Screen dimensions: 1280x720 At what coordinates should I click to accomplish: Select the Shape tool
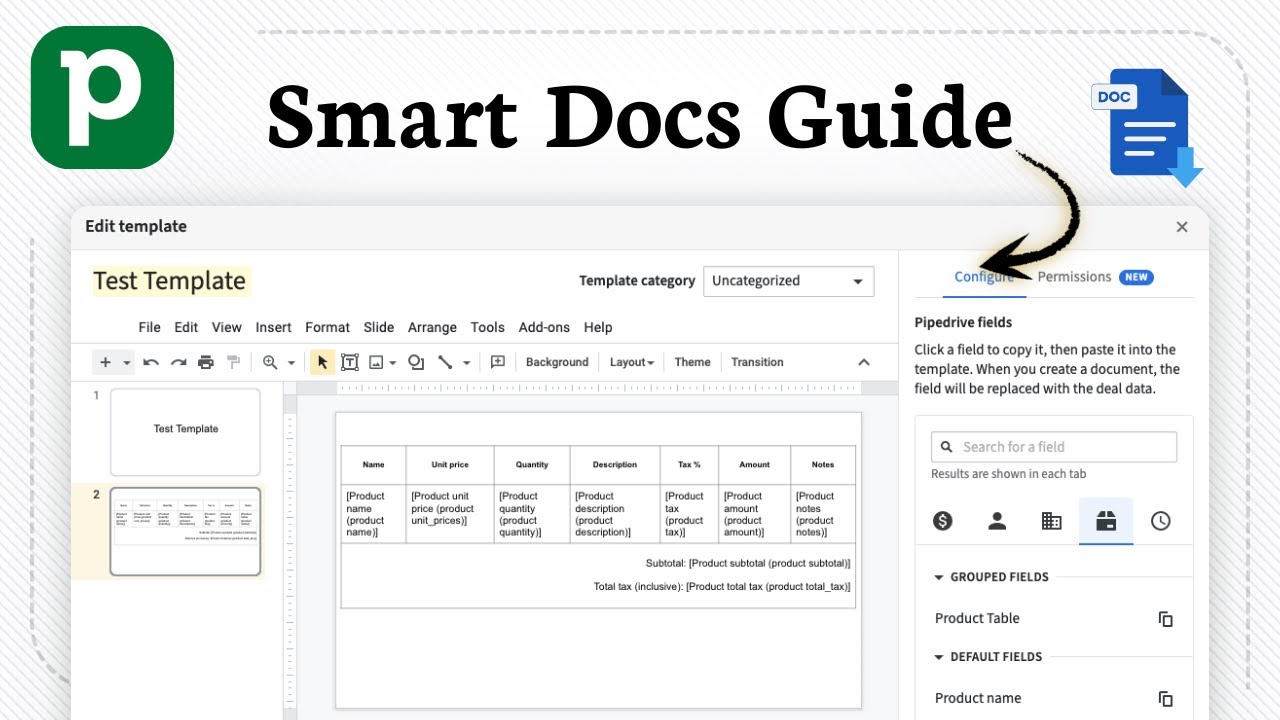416,362
